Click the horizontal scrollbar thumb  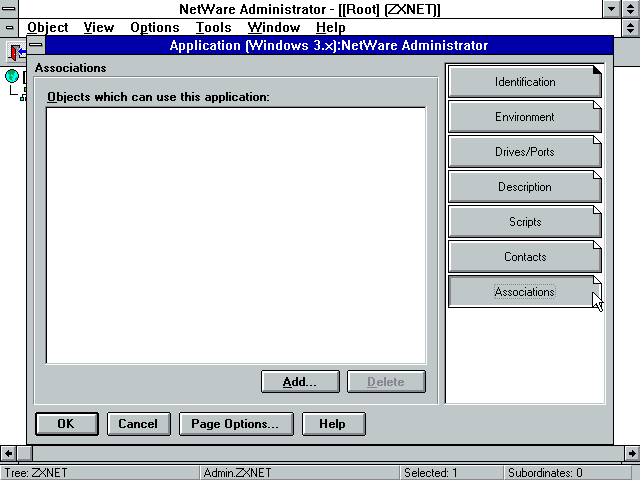24,453
